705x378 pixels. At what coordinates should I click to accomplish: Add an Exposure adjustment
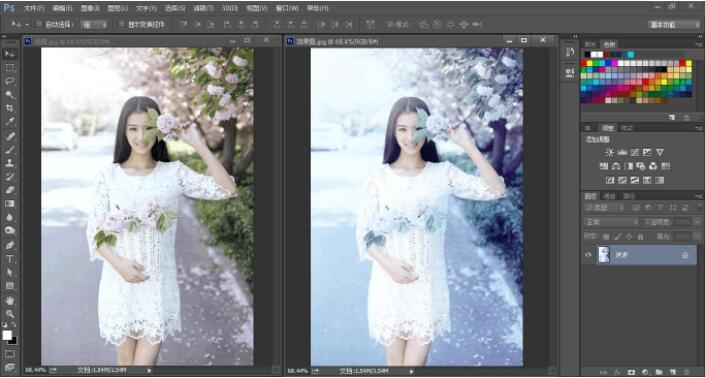click(647, 152)
